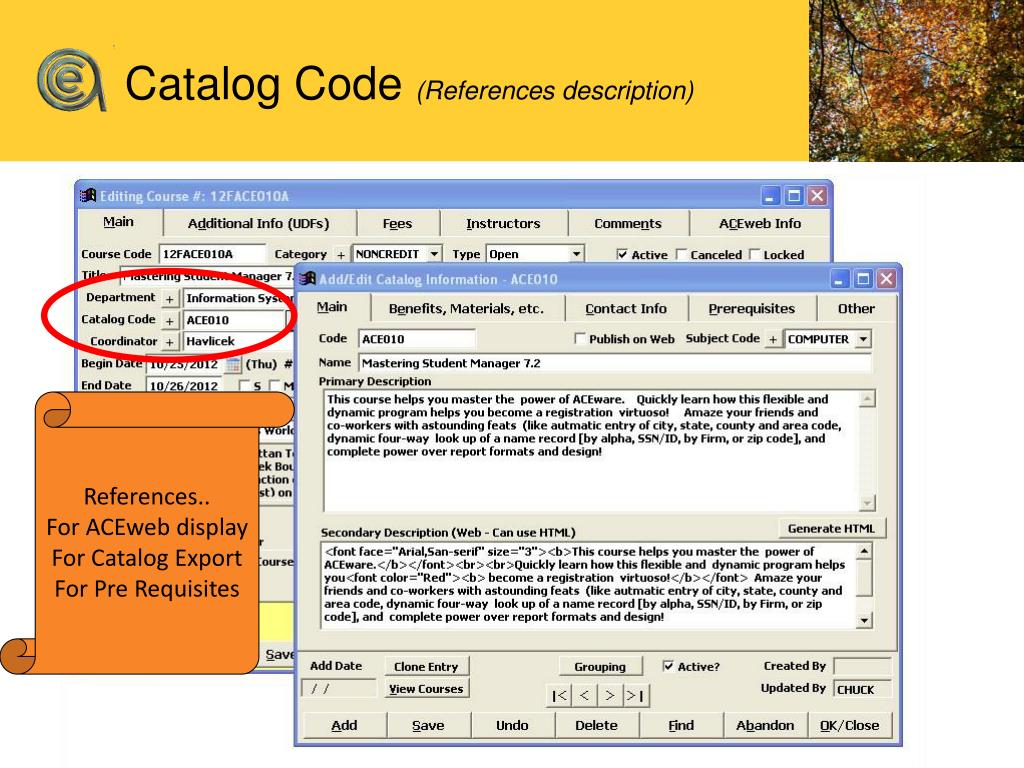The width and height of the screenshot is (1024, 768).
Task: Click the Created By field
Action: [x=862, y=666]
